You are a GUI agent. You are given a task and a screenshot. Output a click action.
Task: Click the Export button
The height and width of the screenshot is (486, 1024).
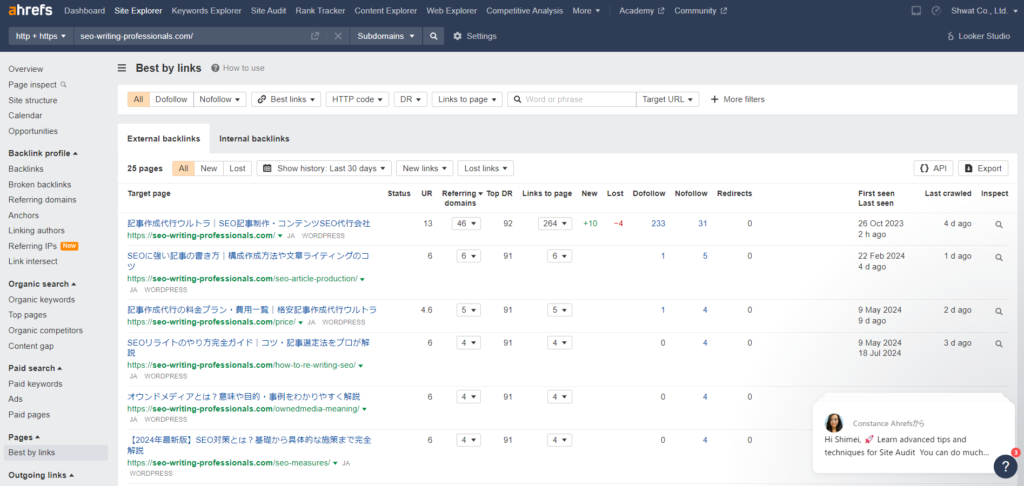982,168
